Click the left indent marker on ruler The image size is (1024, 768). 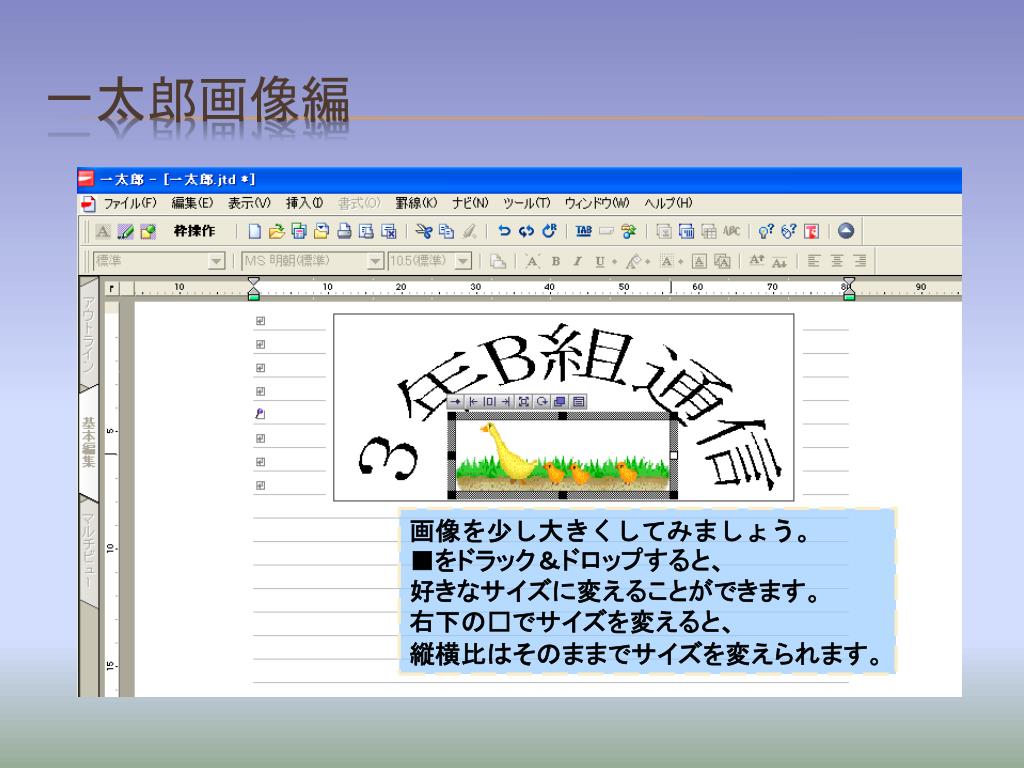253,288
